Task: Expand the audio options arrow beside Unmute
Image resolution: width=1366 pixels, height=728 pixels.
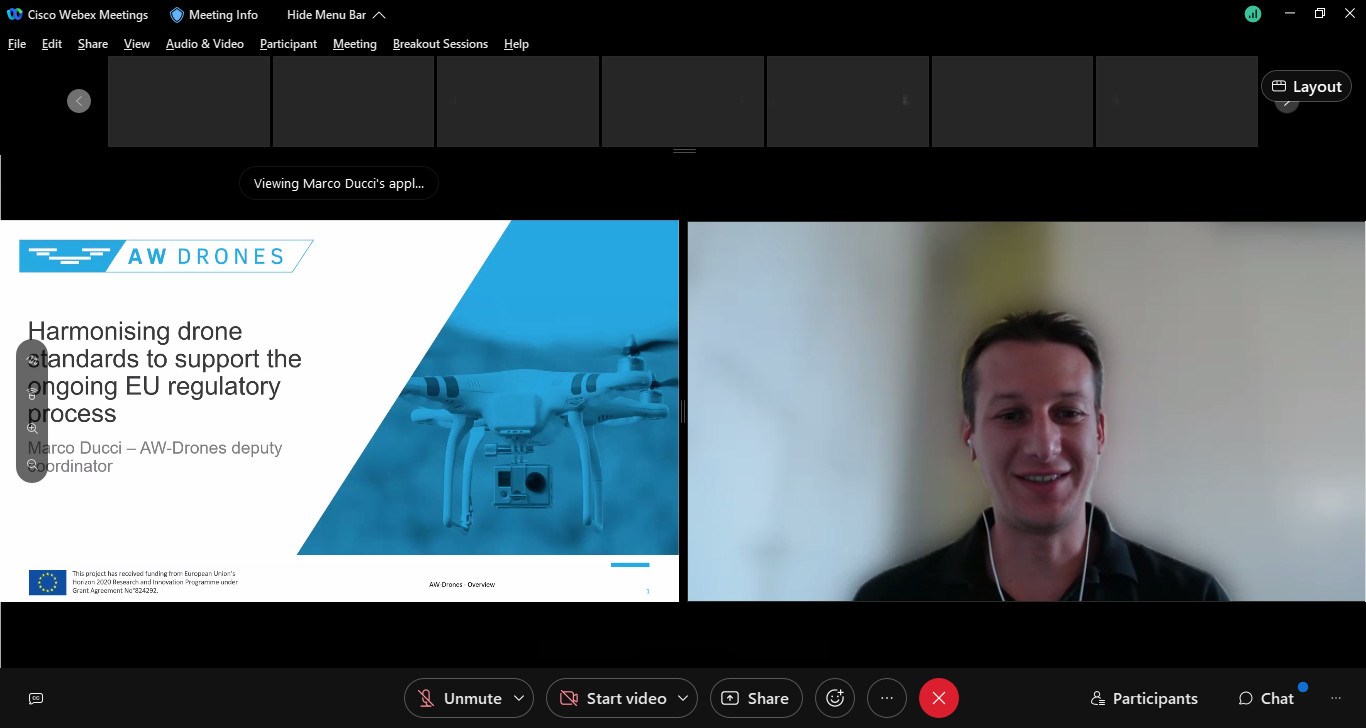Action: 519,698
